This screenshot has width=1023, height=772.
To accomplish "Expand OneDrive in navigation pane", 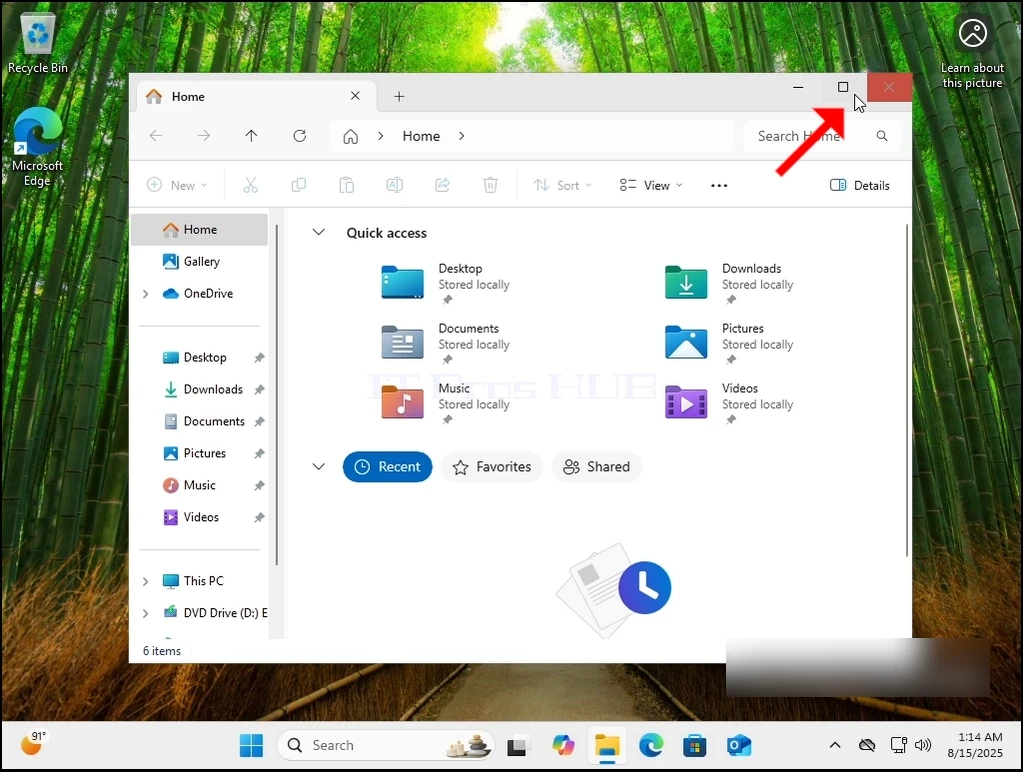I will click(145, 294).
